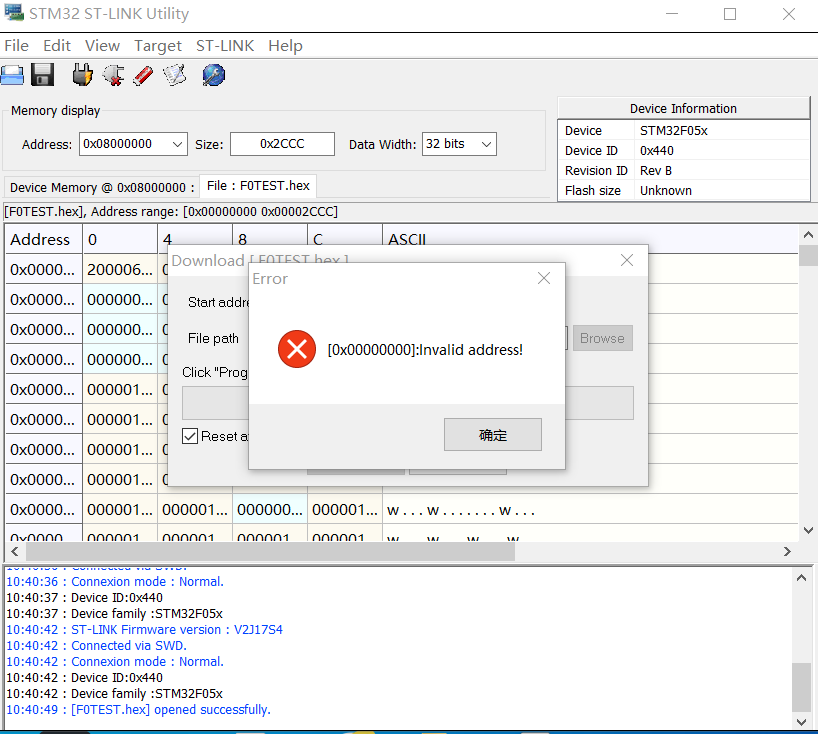Click the 10:40:37 Device ID:0x440 log entry
The image size is (818, 734).
click(85, 597)
